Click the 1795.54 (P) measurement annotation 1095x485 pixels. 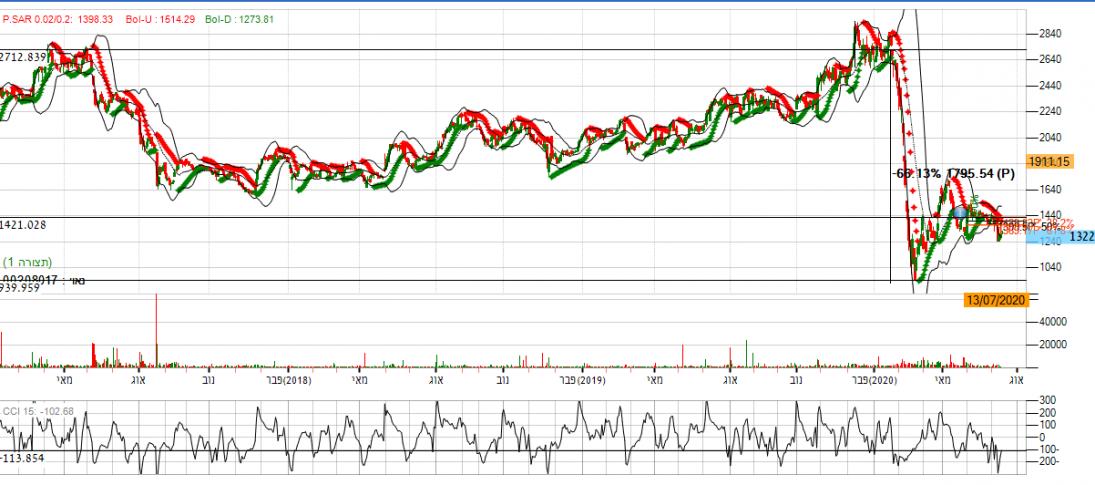[x=981, y=173]
